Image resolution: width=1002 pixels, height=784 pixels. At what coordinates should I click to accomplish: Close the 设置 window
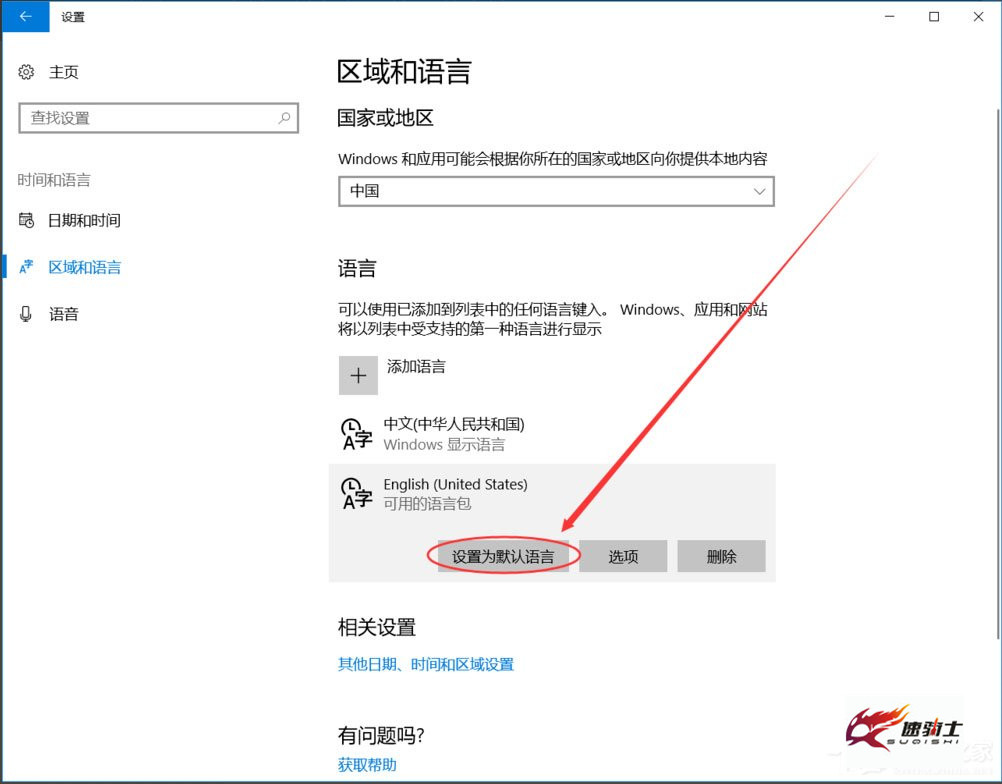978,17
